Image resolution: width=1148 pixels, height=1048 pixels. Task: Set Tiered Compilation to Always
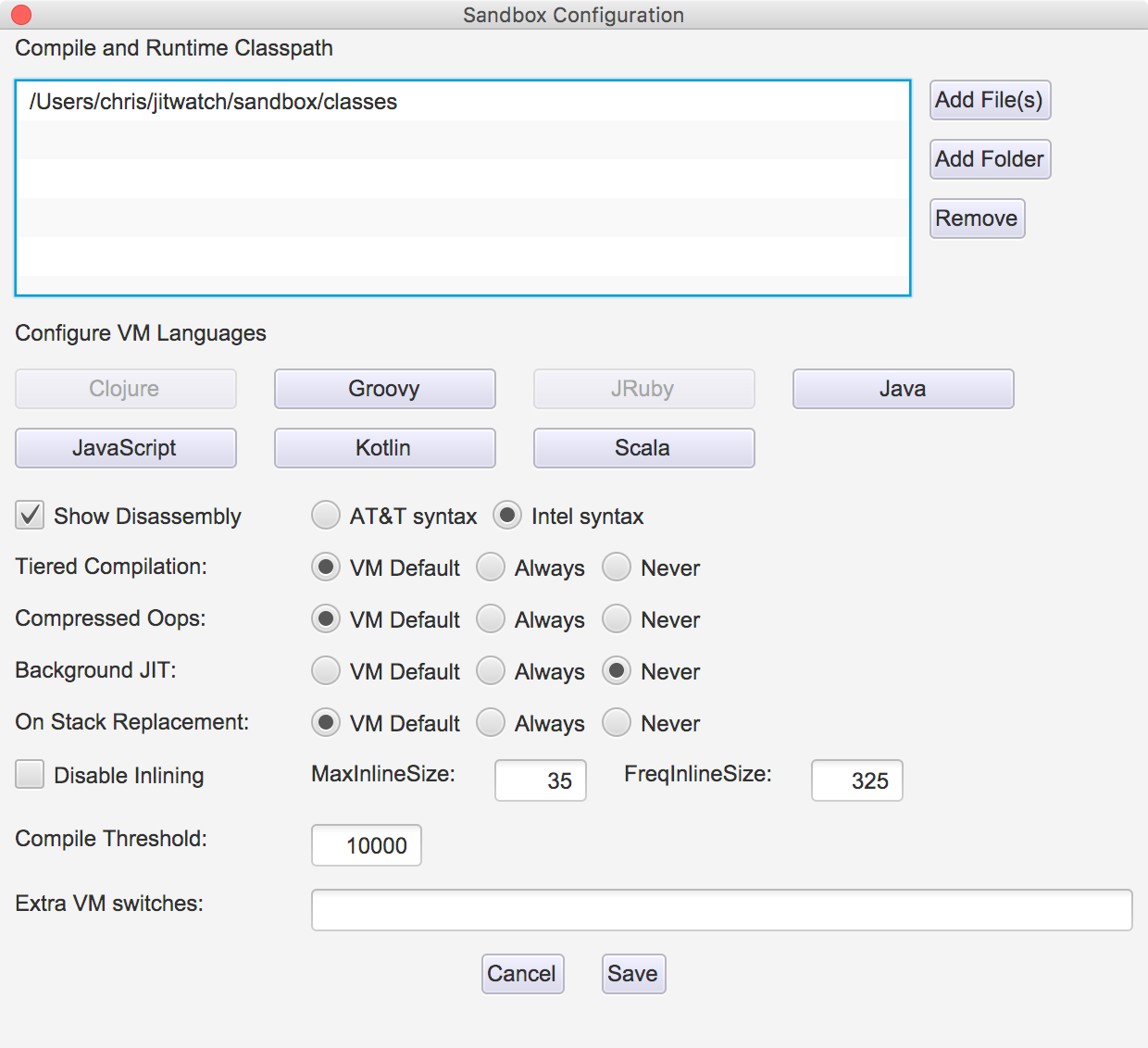pyautogui.click(x=491, y=567)
